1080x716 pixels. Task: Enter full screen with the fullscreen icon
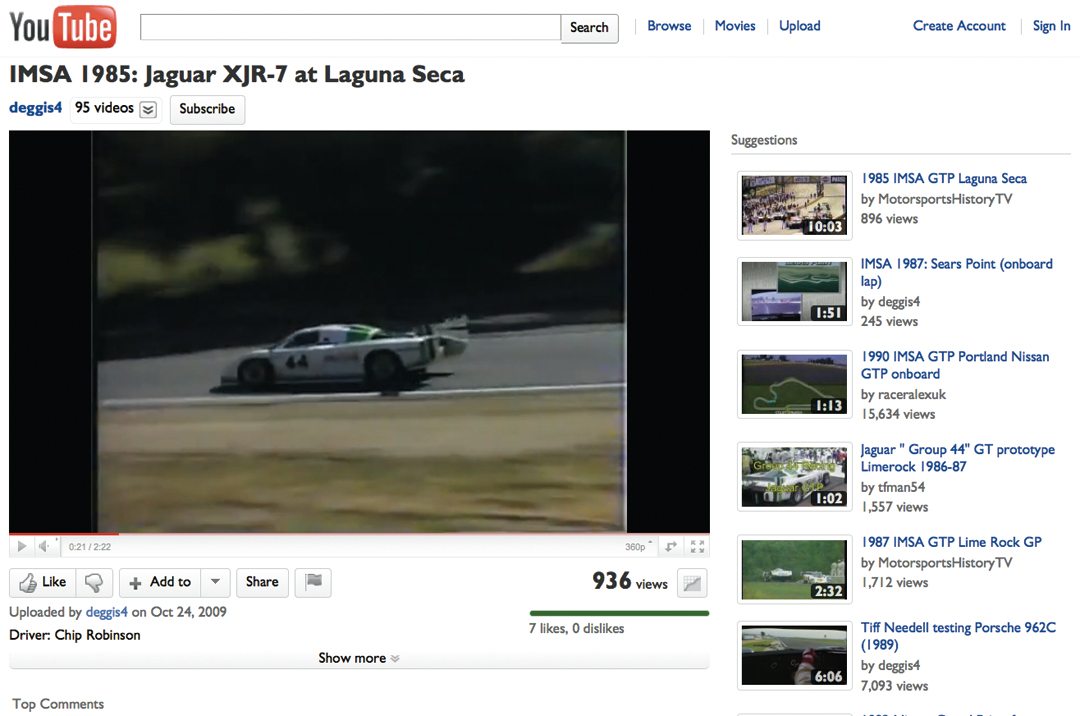pyautogui.click(x=697, y=547)
